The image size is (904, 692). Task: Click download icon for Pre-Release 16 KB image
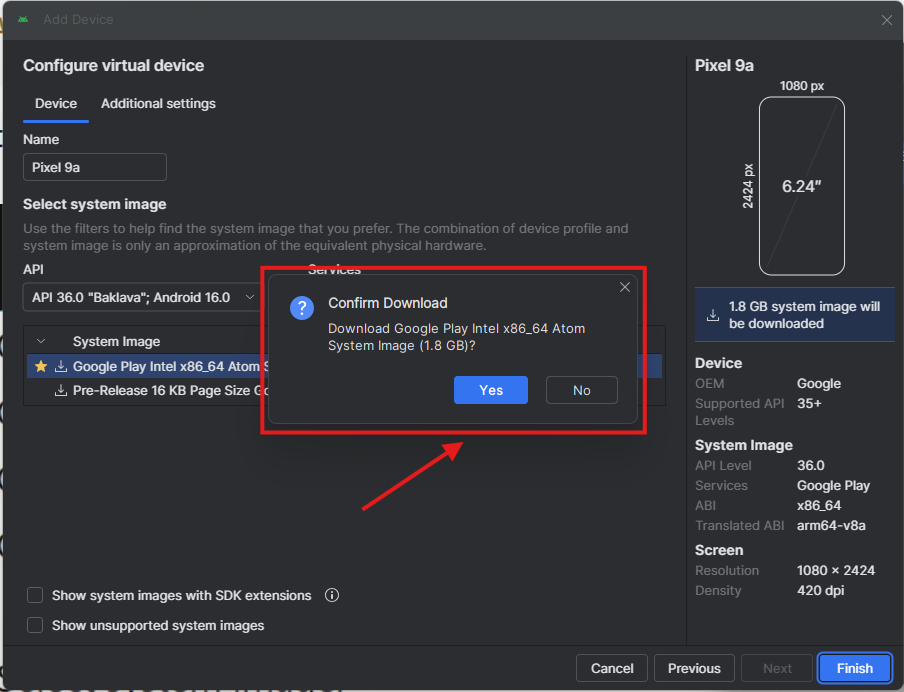point(60,390)
